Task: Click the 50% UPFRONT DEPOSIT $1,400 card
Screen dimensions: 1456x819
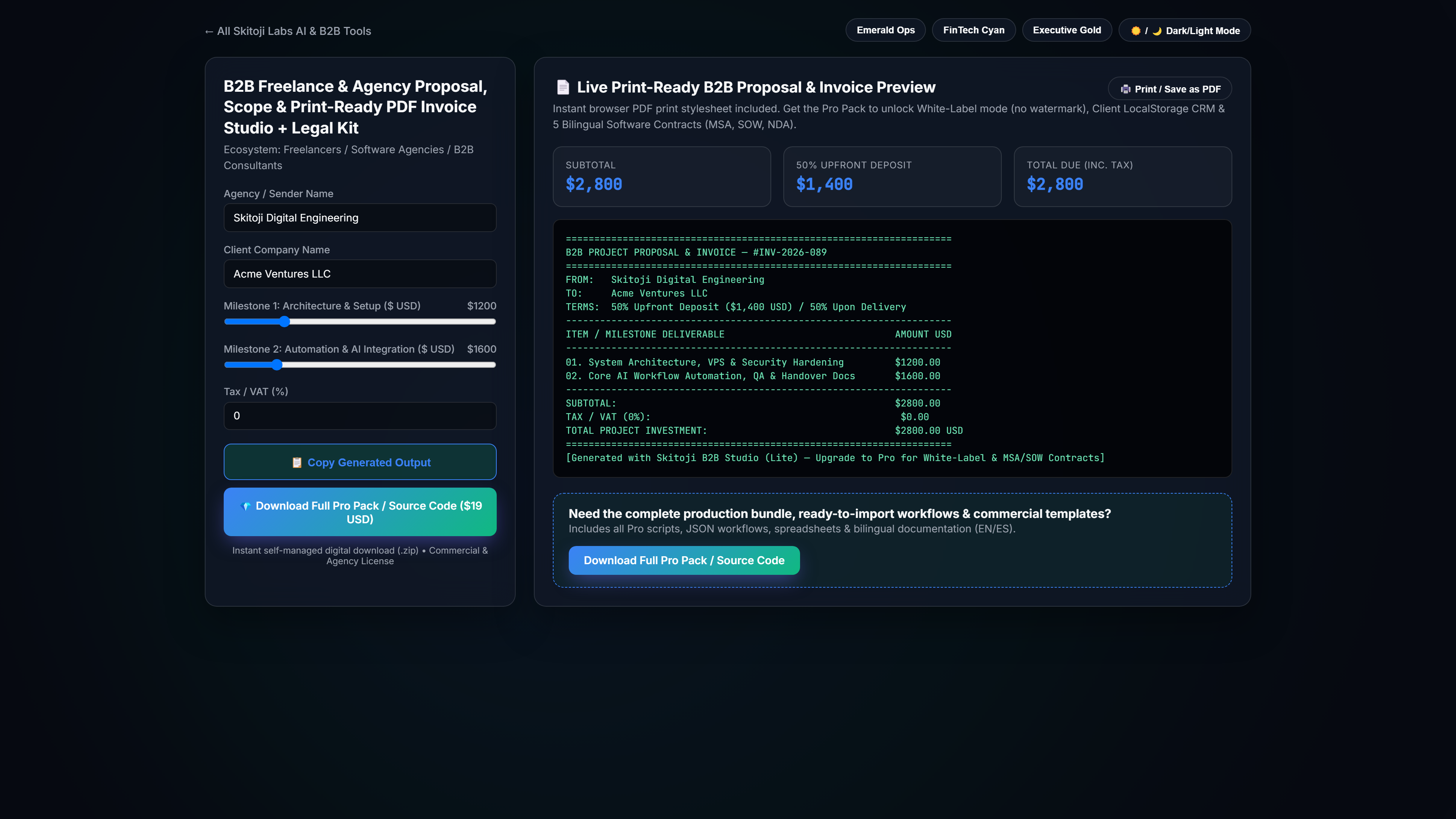Action: [892, 177]
